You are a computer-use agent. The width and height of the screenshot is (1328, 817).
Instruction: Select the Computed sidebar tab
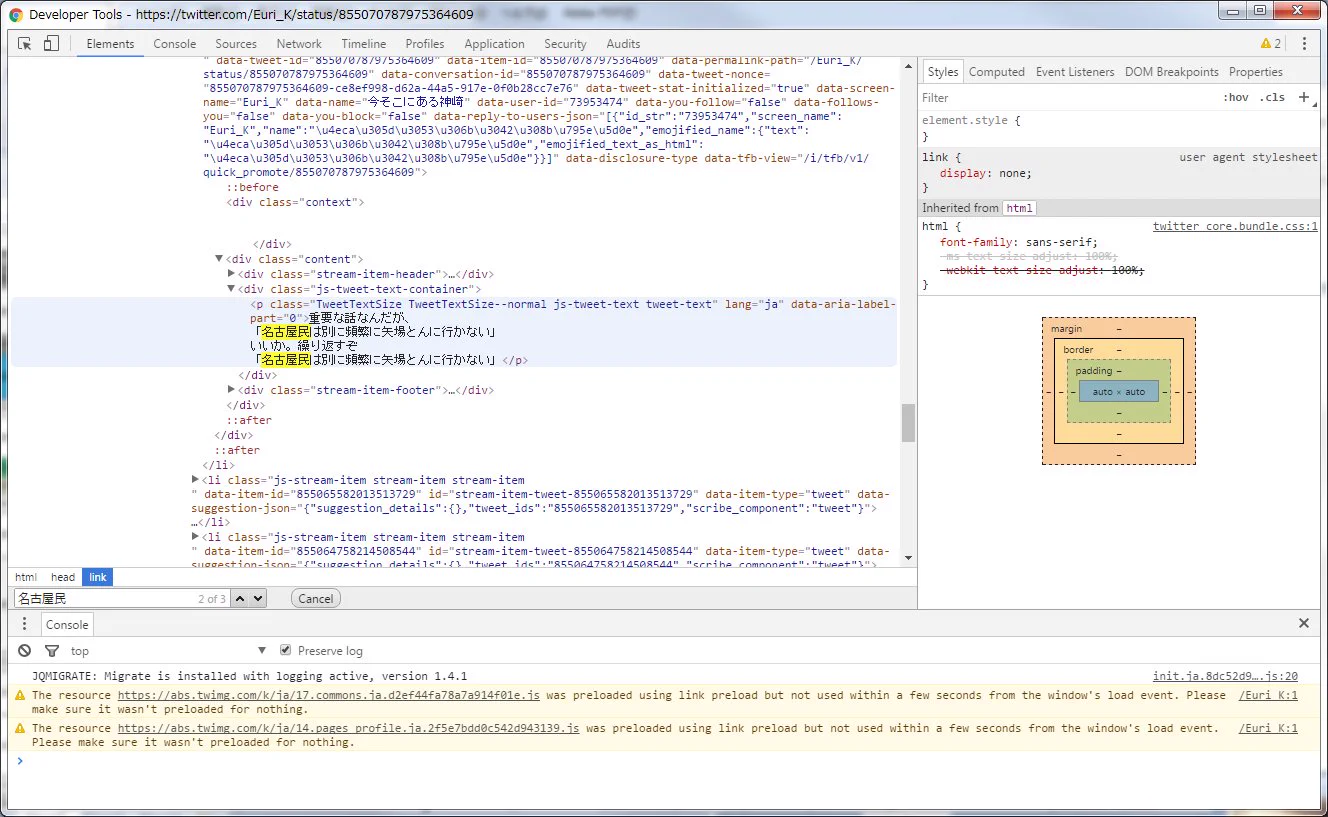(996, 72)
